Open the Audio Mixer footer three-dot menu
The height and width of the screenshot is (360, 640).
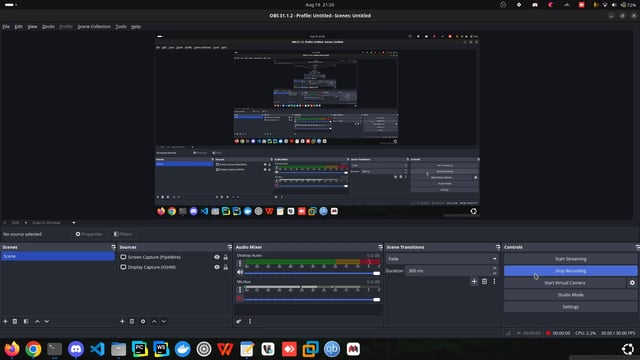pyautogui.click(x=250, y=321)
